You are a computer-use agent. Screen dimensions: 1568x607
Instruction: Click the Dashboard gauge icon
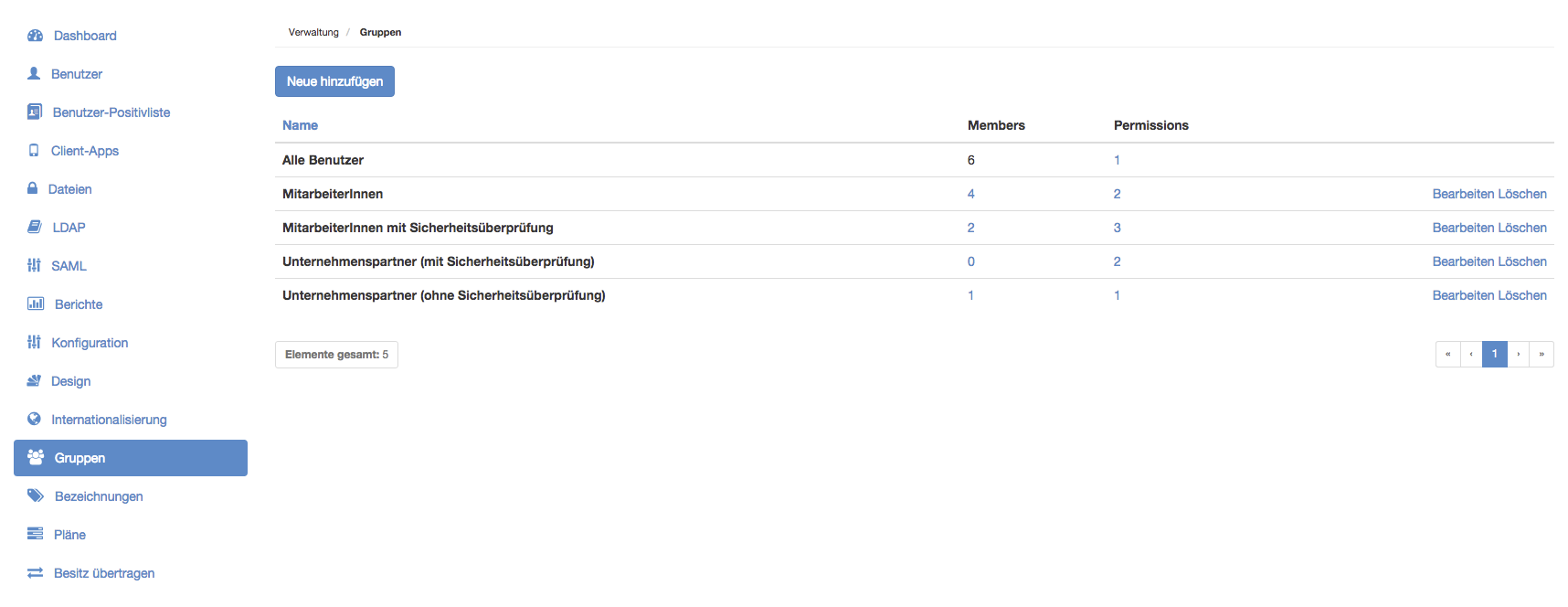pos(35,36)
